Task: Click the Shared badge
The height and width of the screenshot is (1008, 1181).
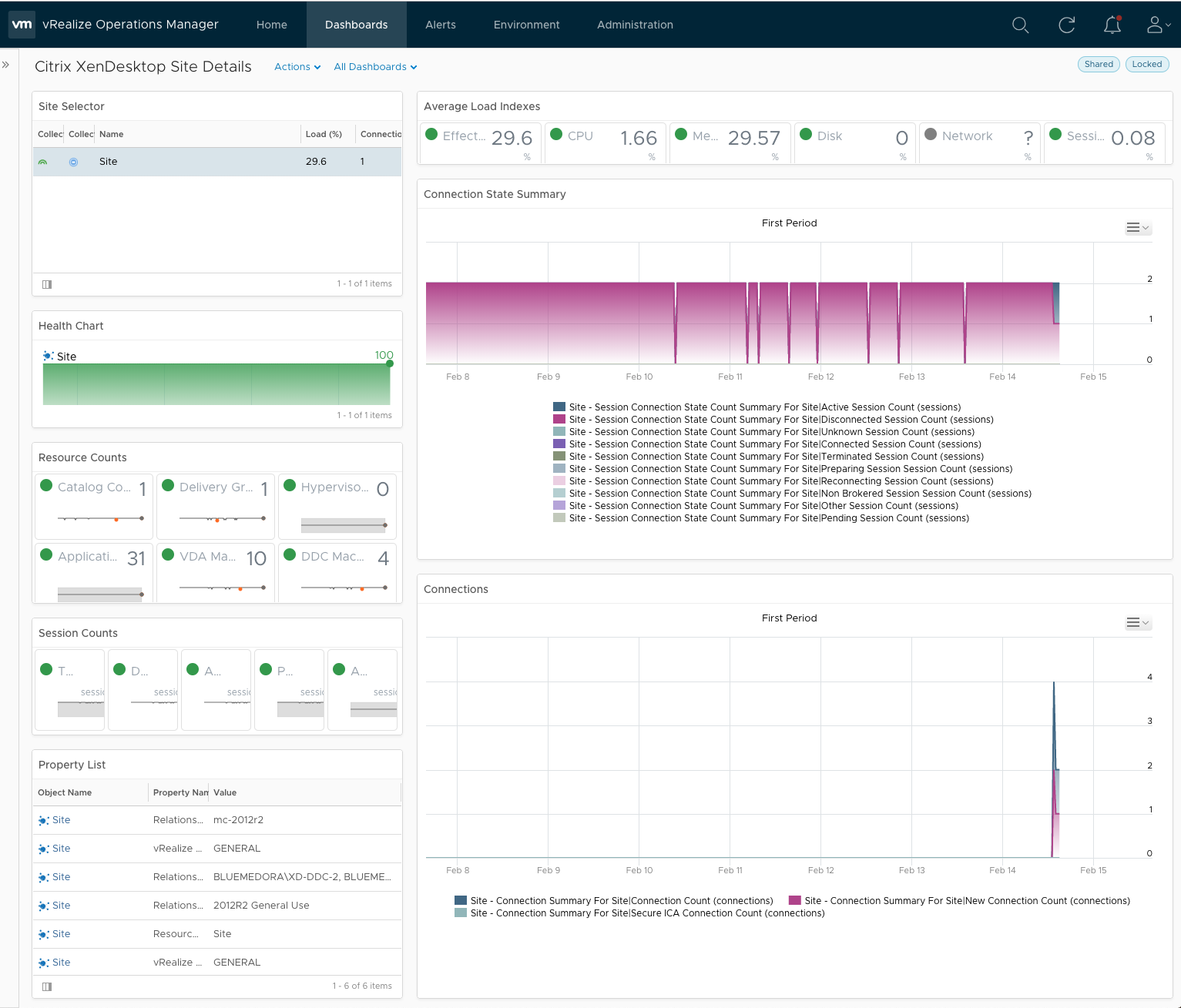Action: (1099, 64)
